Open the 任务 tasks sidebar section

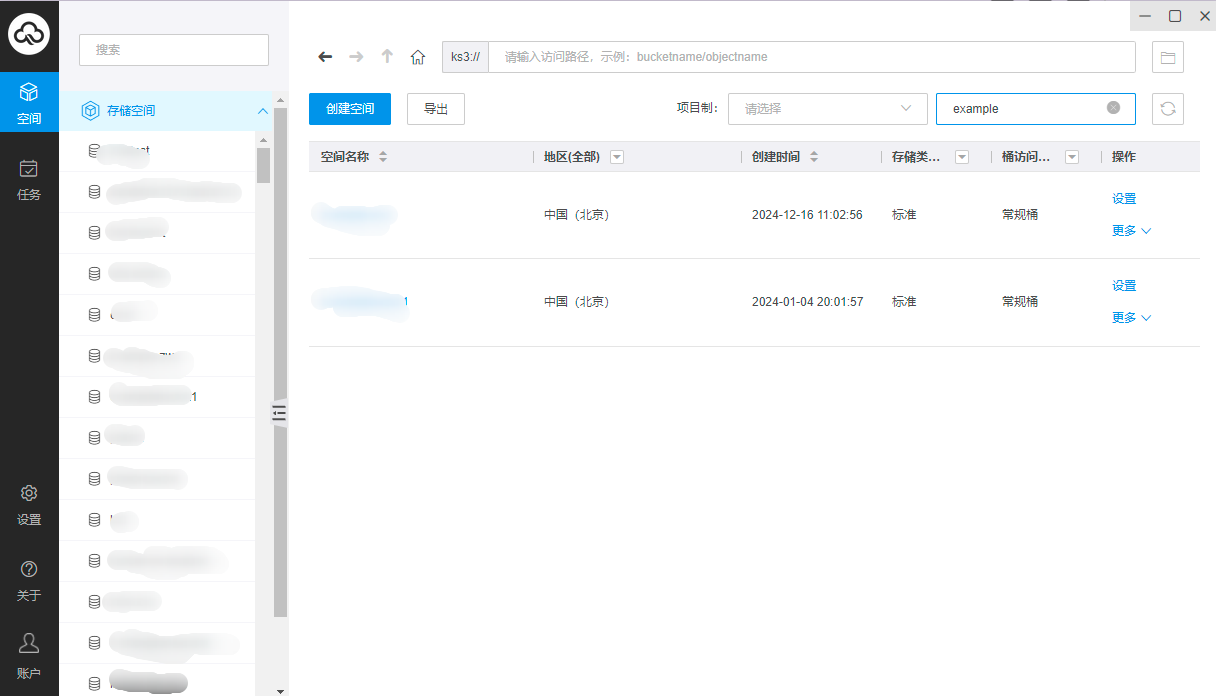(x=29, y=179)
